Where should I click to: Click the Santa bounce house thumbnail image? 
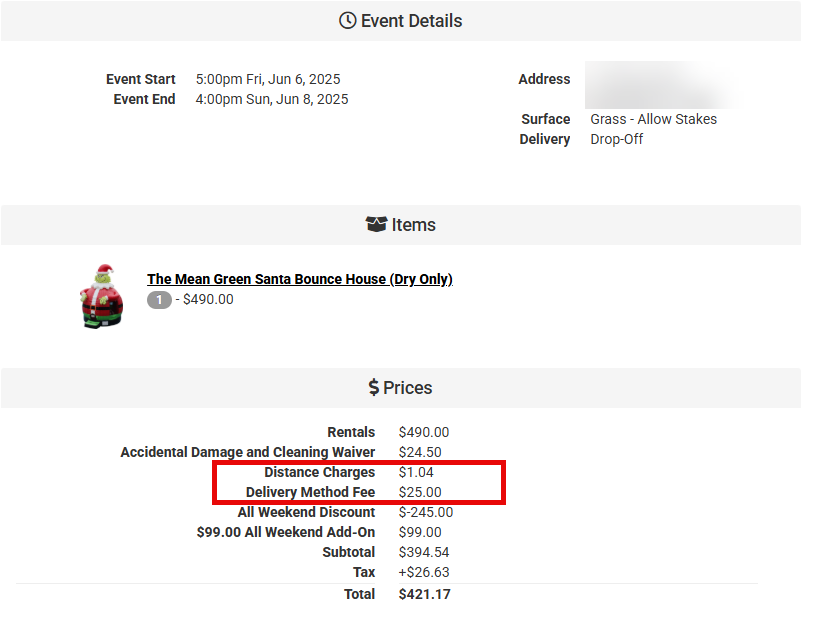coord(101,295)
